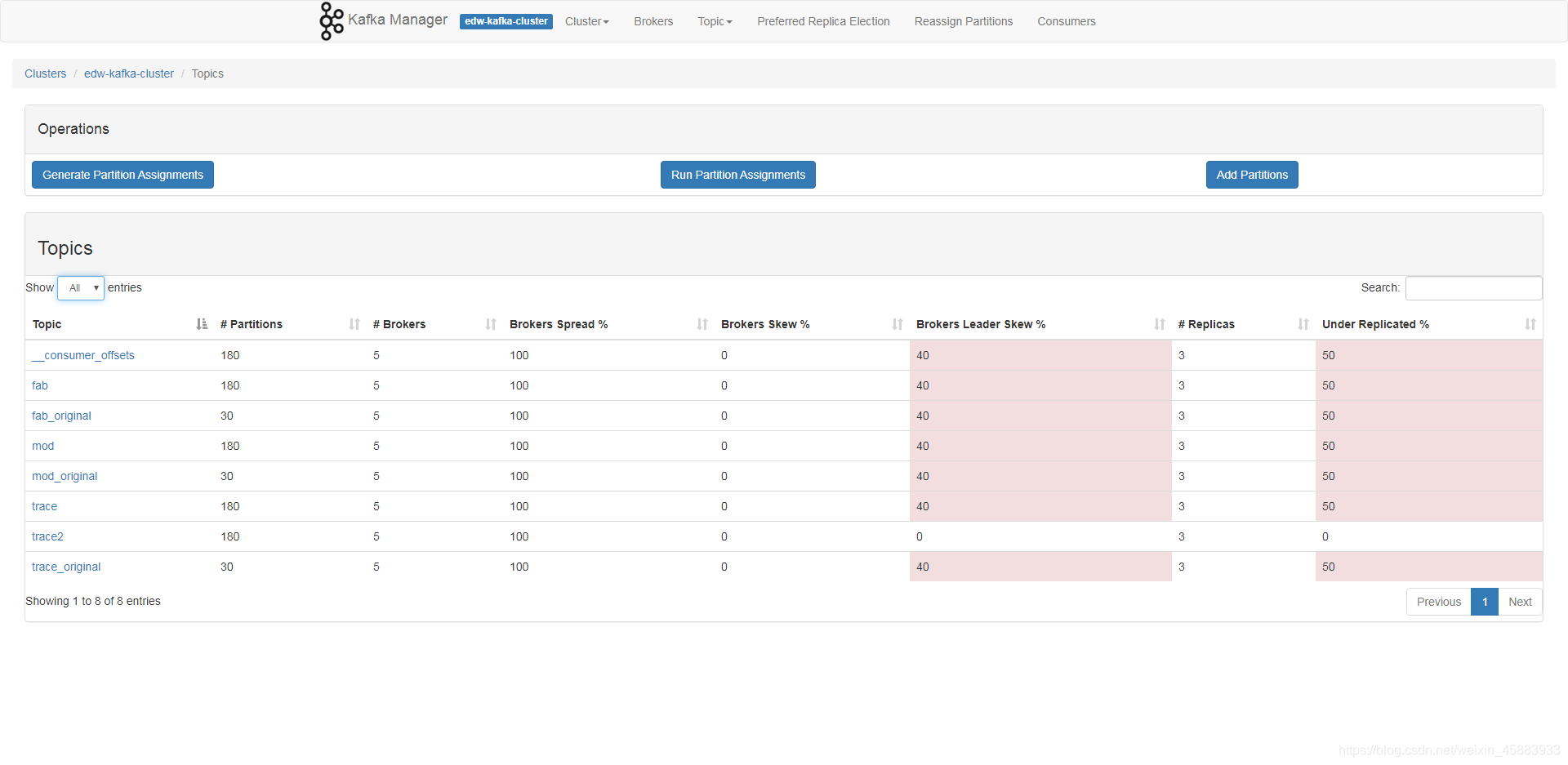
Task: Open the Cluster dropdown menu
Action: click(x=587, y=21)
